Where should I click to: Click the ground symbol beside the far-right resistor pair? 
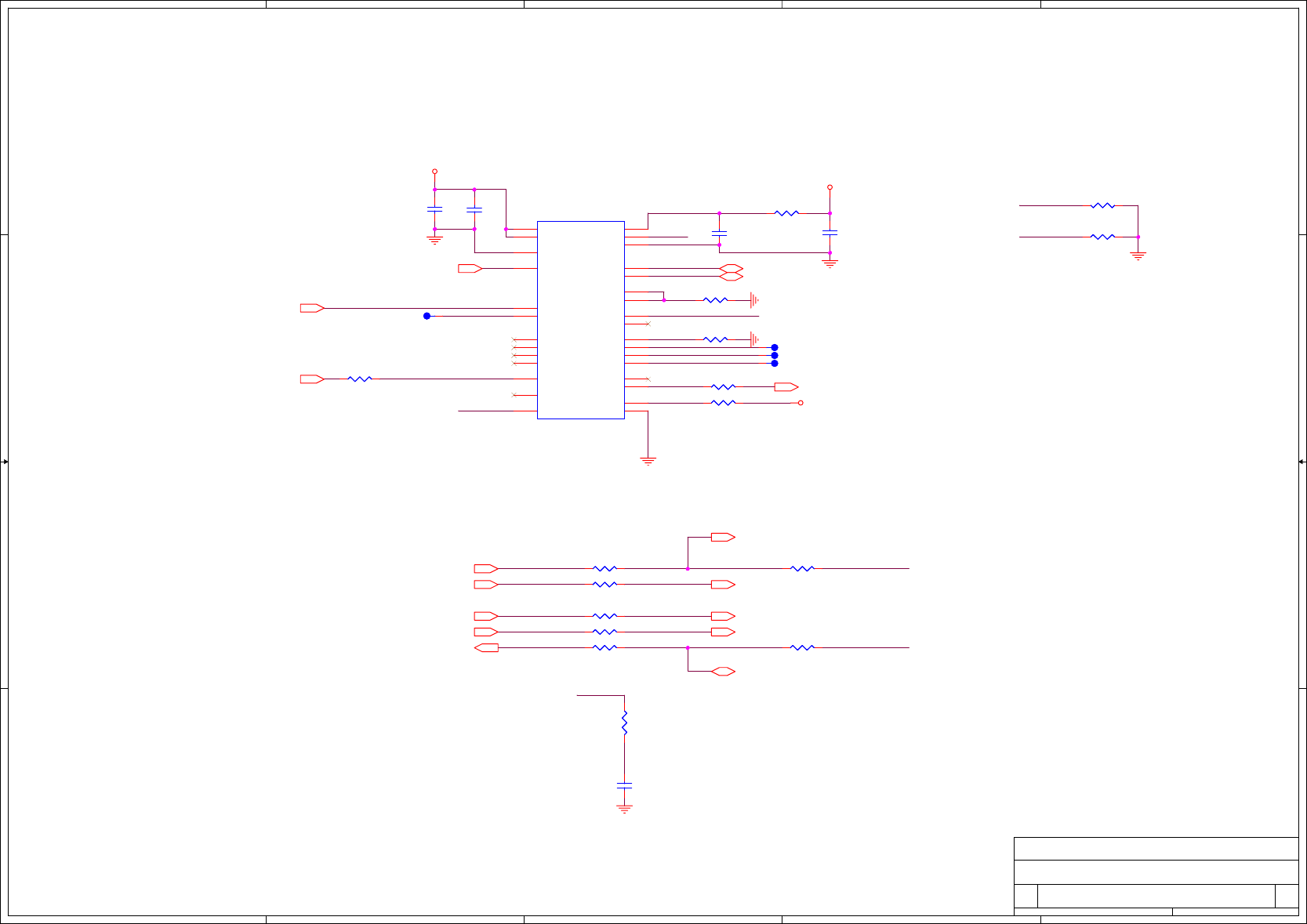click(x=1138, y=255)
